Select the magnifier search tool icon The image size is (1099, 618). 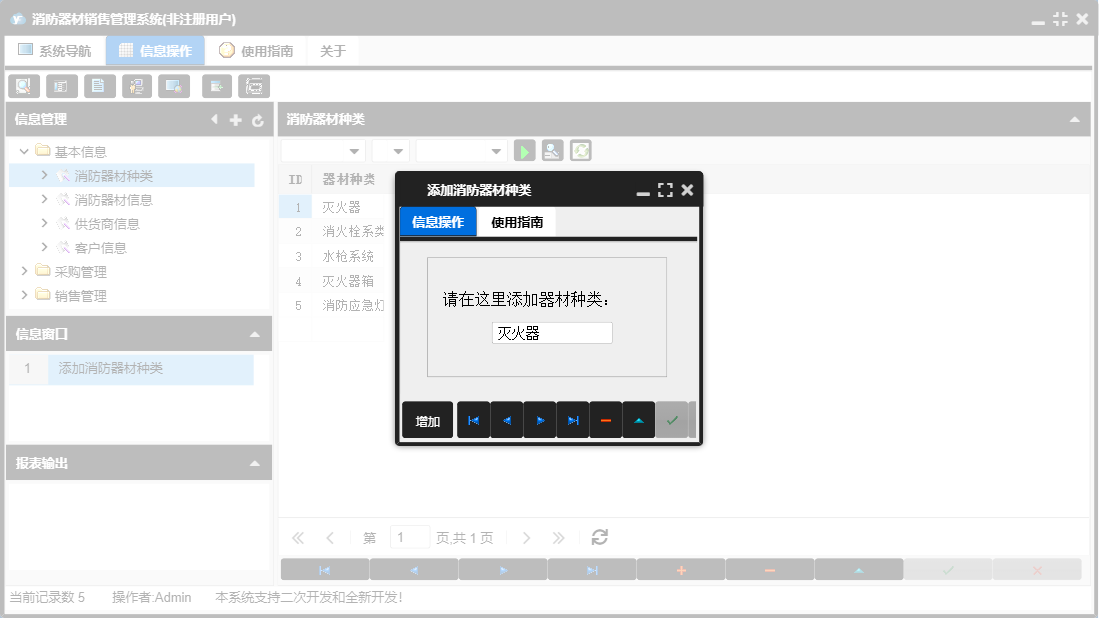[x=23, y=86]
